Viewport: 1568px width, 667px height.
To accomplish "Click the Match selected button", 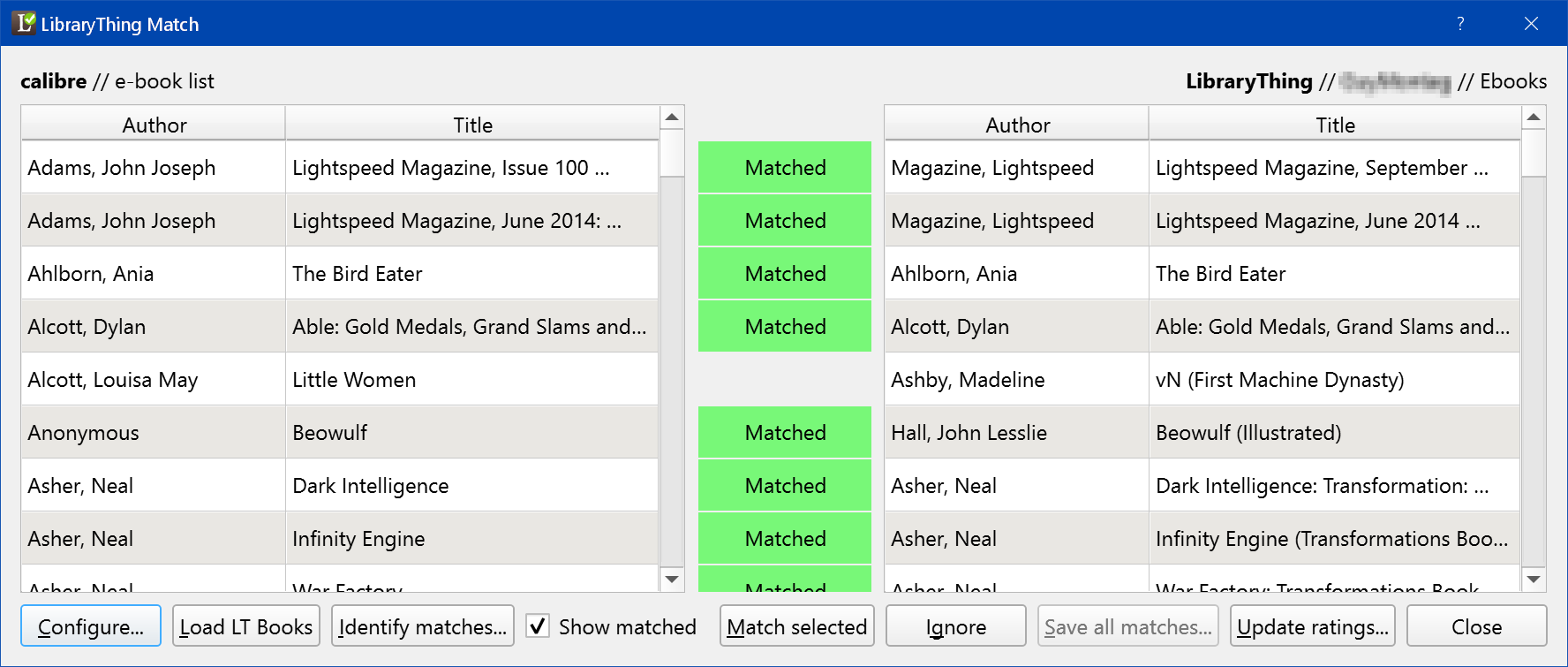I will pyautogui.click(x=796, y=626).
